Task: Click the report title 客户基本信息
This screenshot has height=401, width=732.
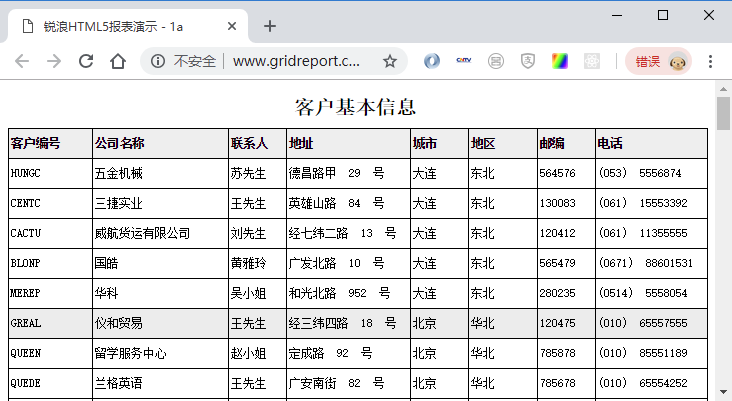Action: [x=355, y=107]
